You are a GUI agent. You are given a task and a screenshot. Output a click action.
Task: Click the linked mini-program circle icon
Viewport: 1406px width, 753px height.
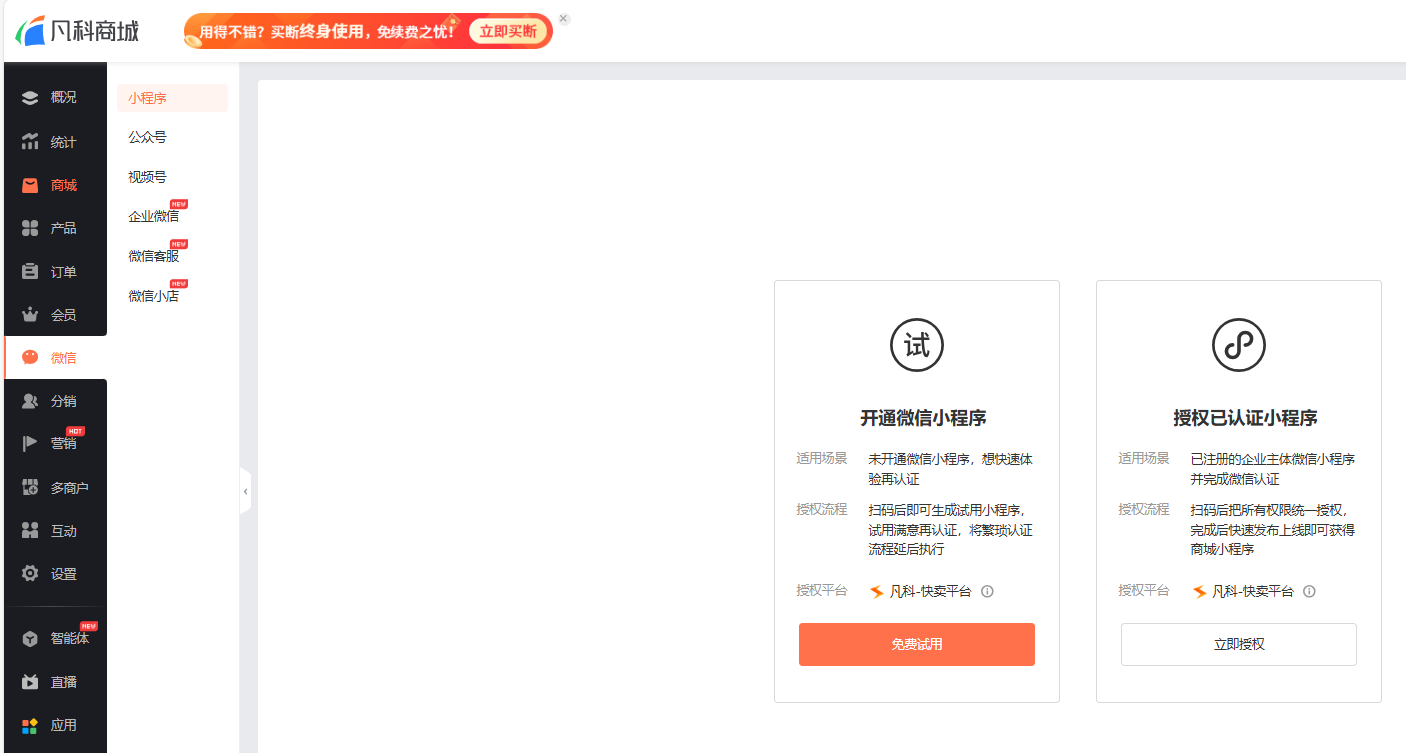point(1239,346)
